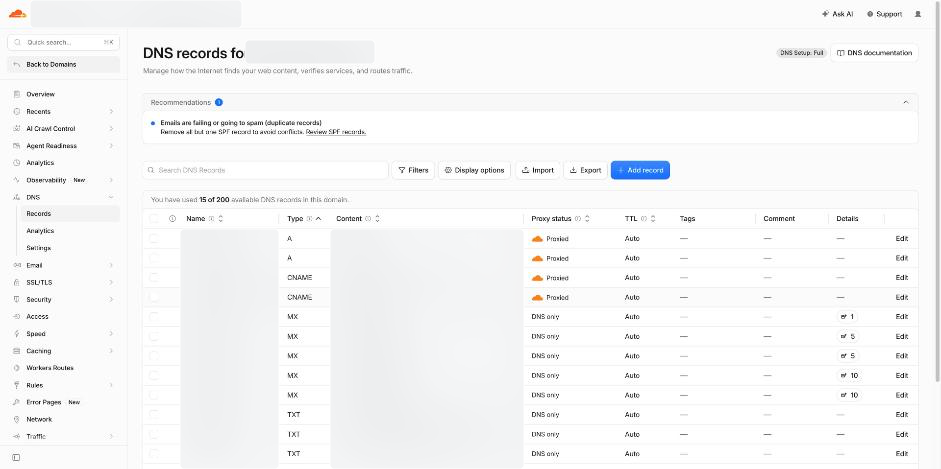Screen dimensions: 941x469
Task: Edit the MX priority 1 record
Action: [901, 317]
